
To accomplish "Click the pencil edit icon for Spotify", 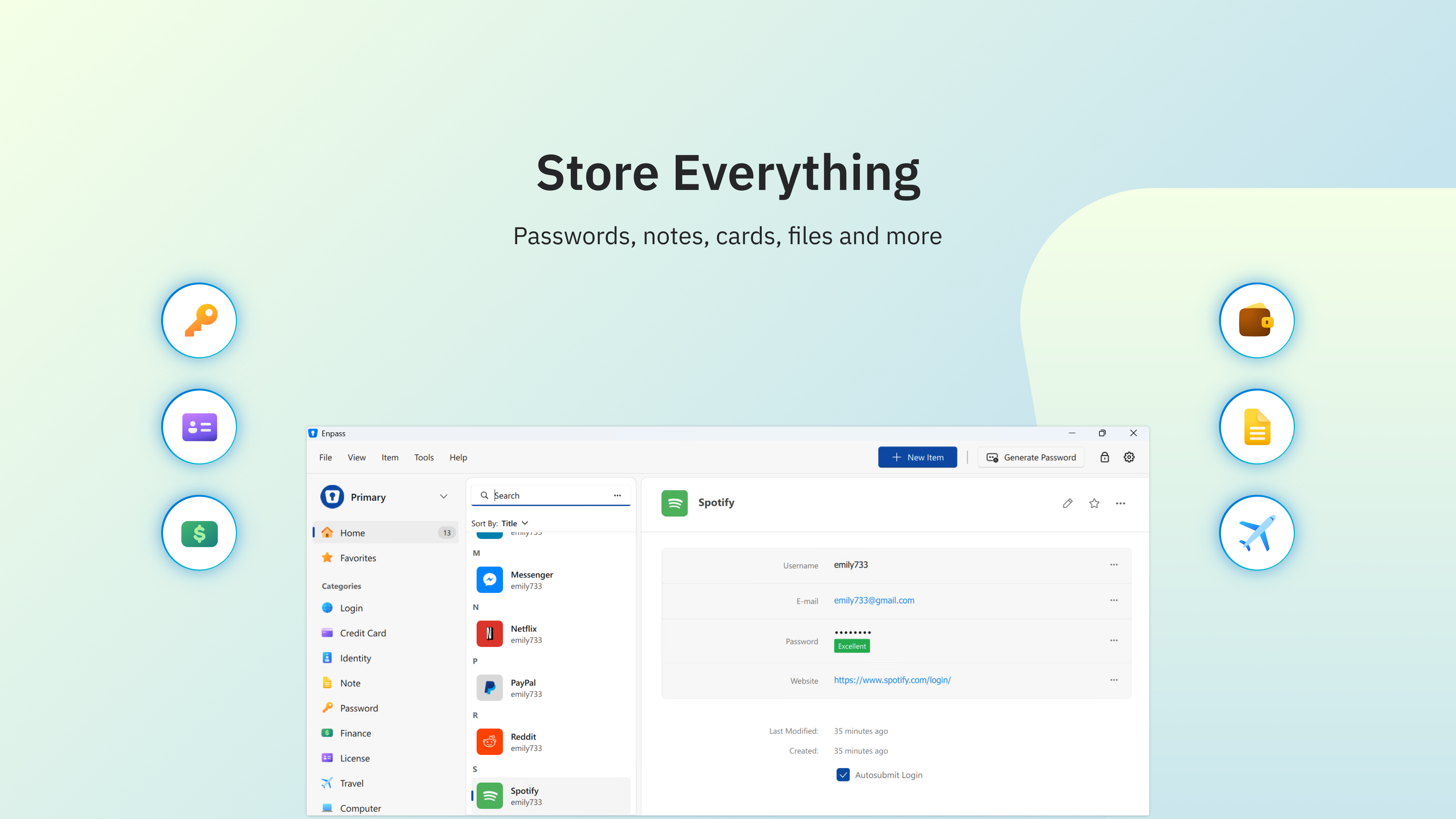I will tap(1068, 503).
